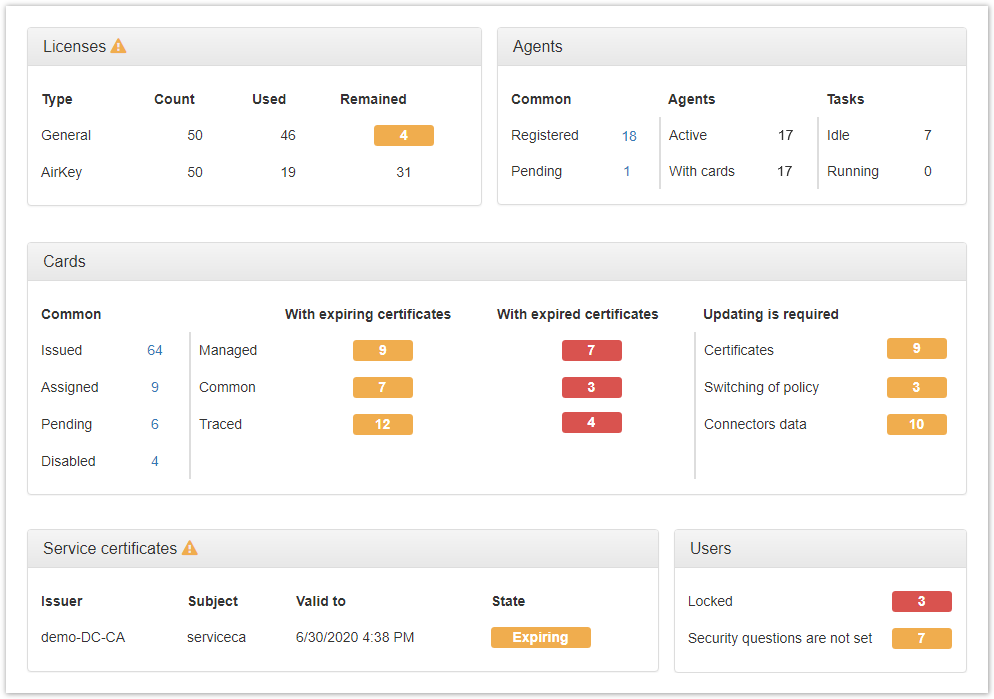Click the General license remained badge

pyautogui.click(x=403, y=136)
